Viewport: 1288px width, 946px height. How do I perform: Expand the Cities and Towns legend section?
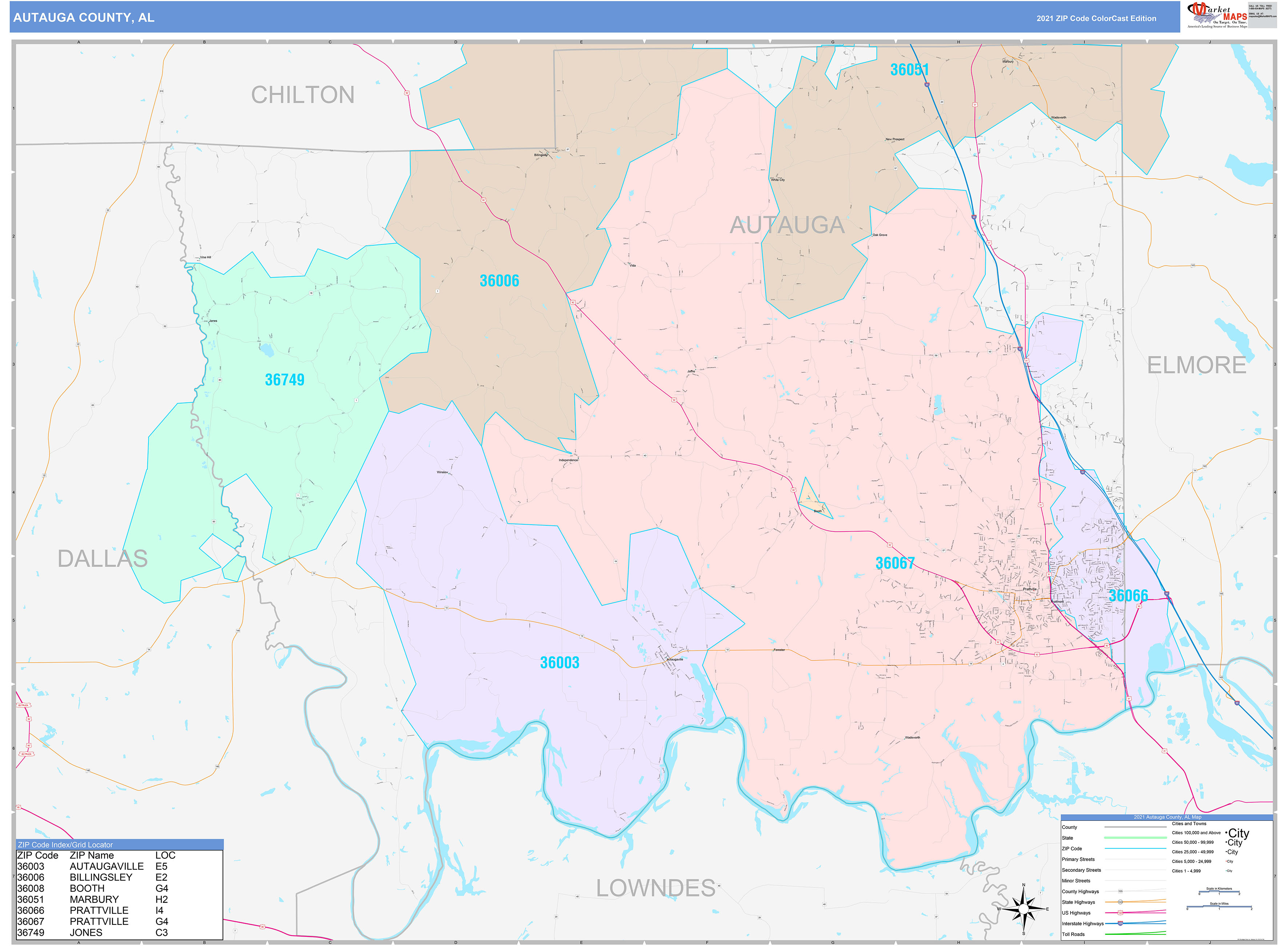point(1189,824)
